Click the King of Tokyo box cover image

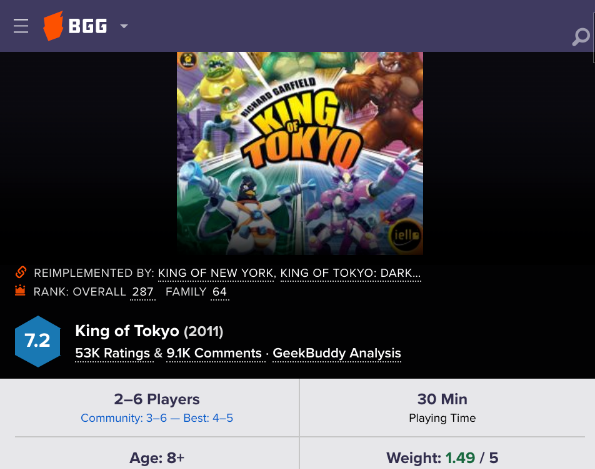tap(300, 153)
